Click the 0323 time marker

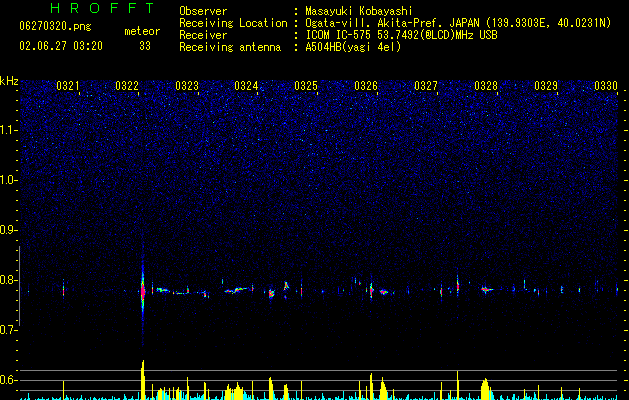pos(187,86)
